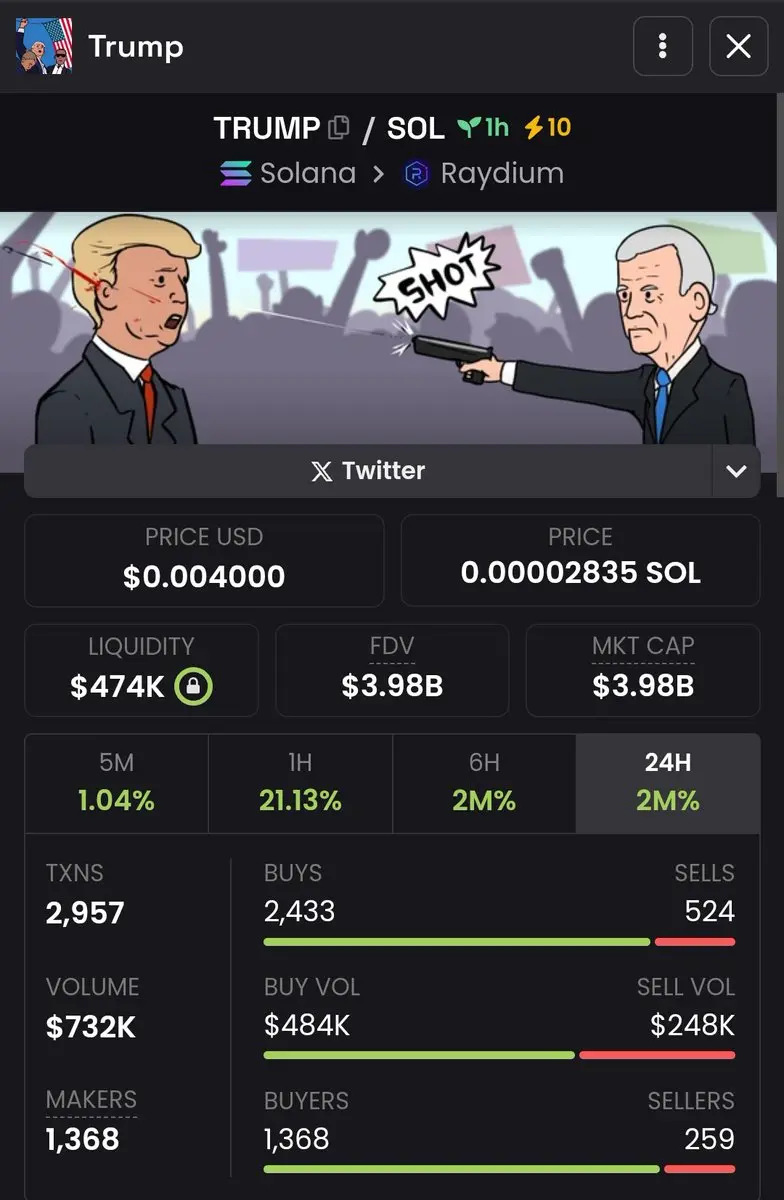Copy the TRUMP token address icon
This screenshot has height=1200, width=784.
[339, 128]
